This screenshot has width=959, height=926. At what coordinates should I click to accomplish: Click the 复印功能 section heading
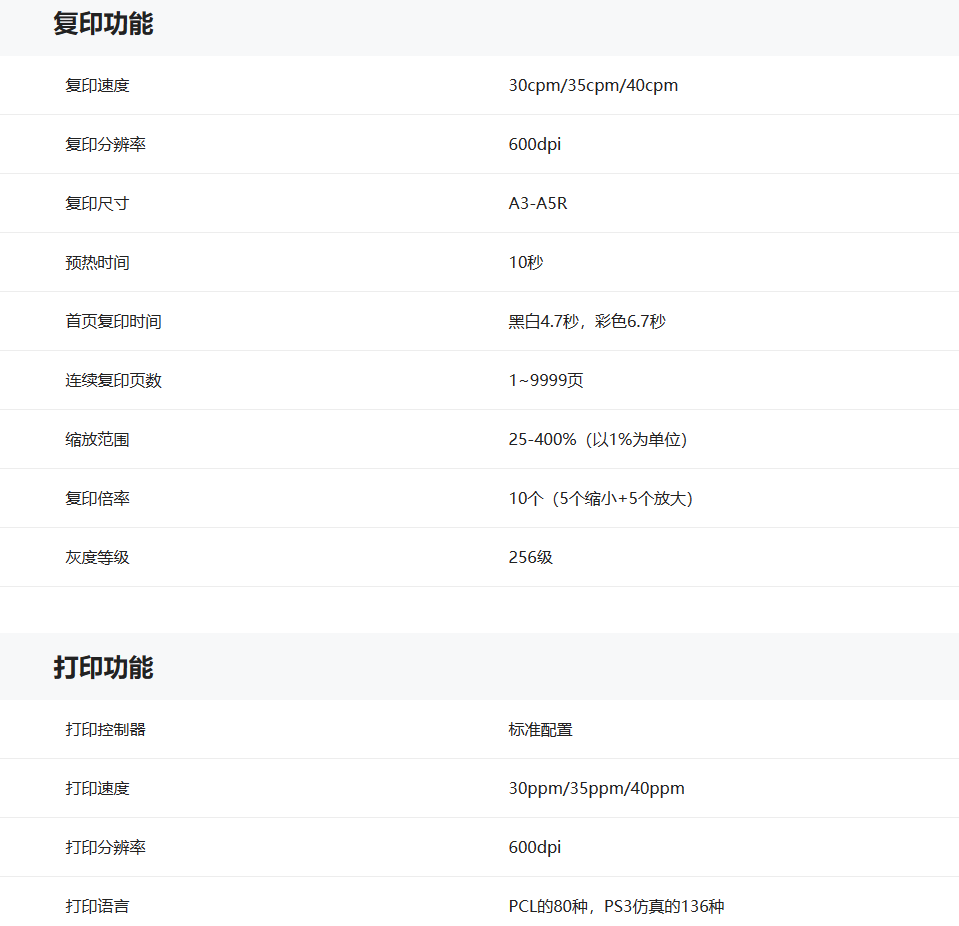tap(103, 24)
